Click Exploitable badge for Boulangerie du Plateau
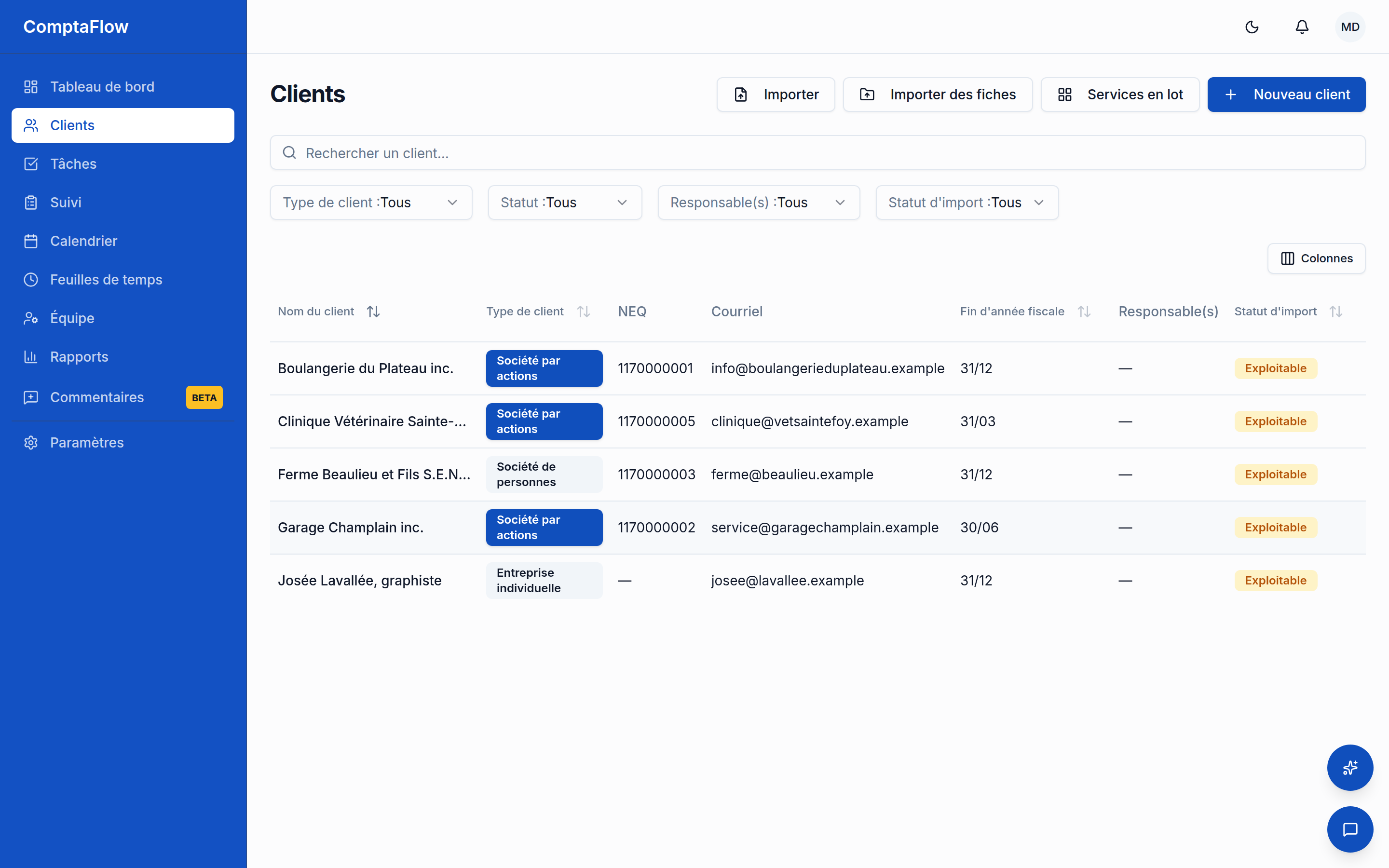1389x868 pixels. 1275,368
